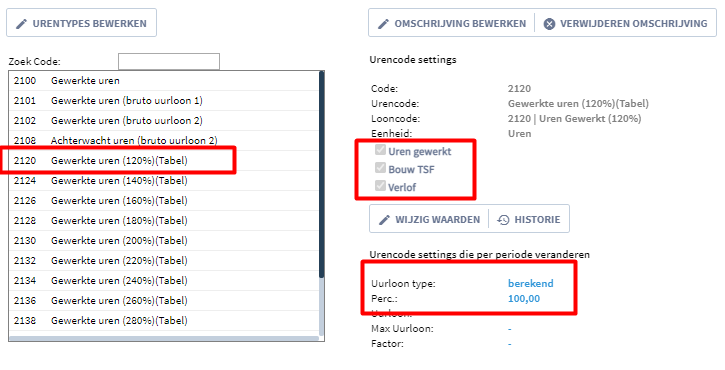
Task: Click pencil icon beside Omschrijving bewerken
Action: (383, 24)
